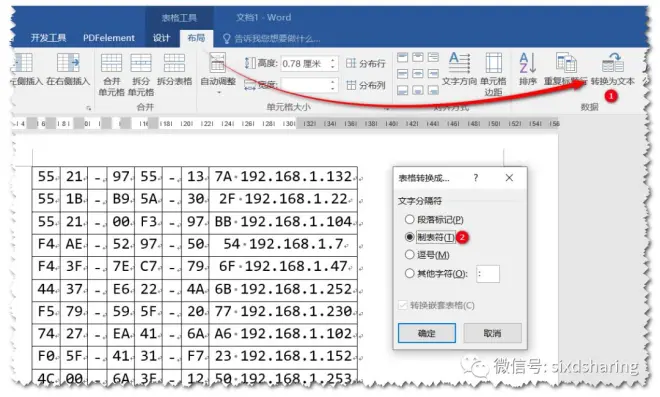
Task: Click the B9 cell in table
Action: tap(121, 199)
